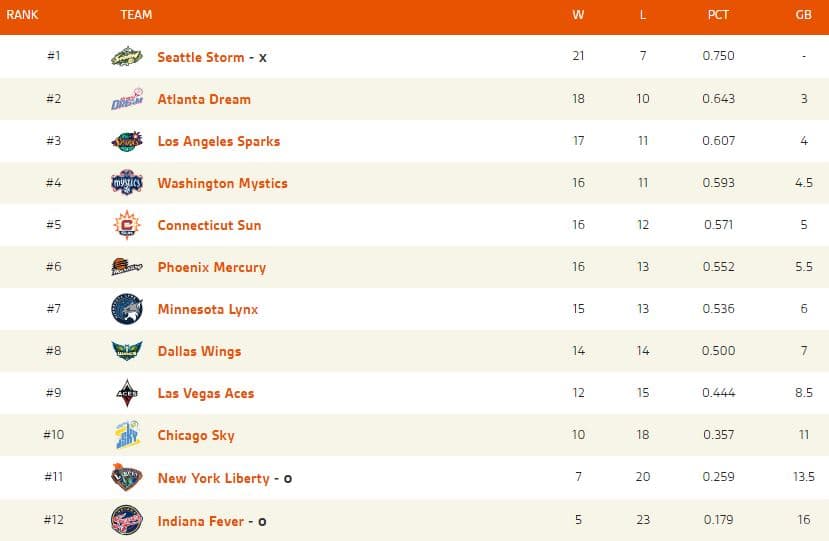Click the New York Liberty logo
The height and width of the screenshot is (541, 829).
(127, 477)
